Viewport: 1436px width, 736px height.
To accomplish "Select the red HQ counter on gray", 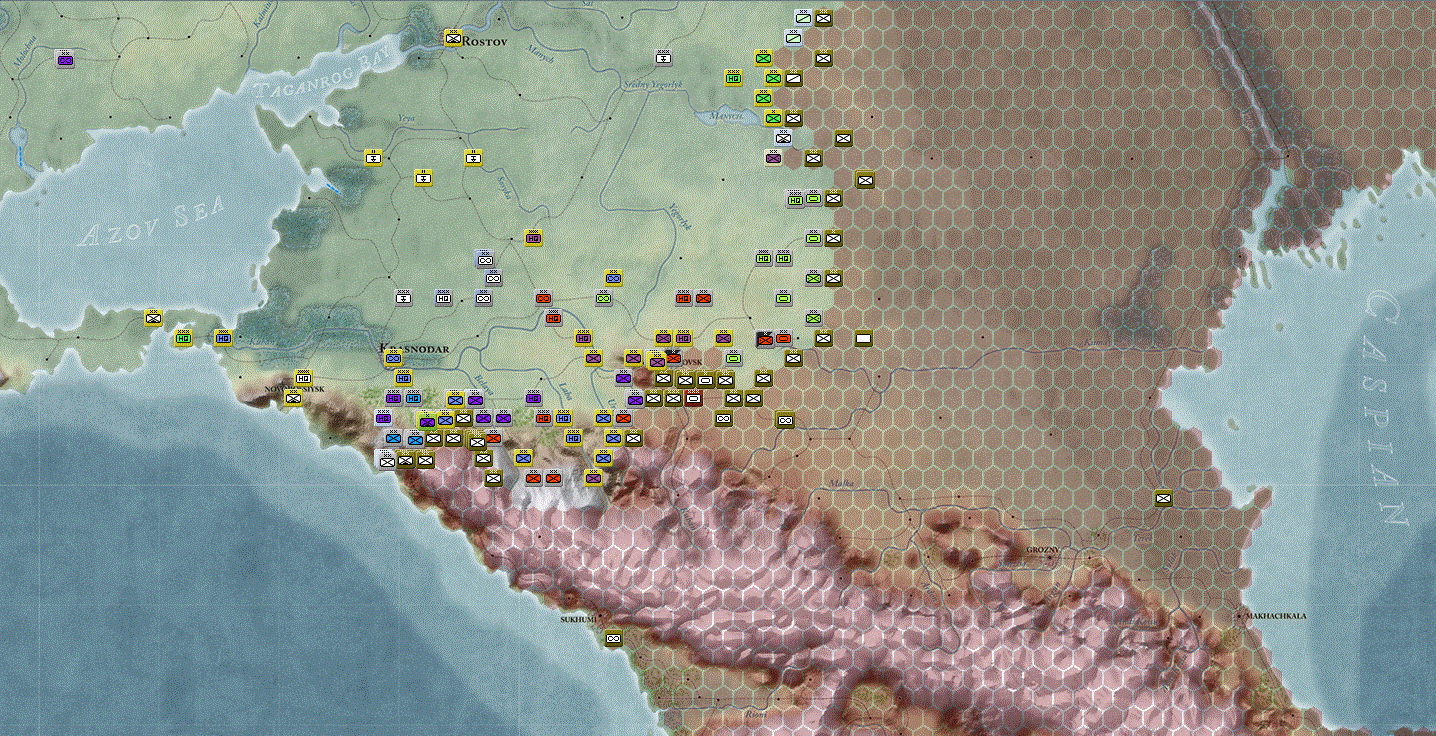I will click(x=553, y=318).
